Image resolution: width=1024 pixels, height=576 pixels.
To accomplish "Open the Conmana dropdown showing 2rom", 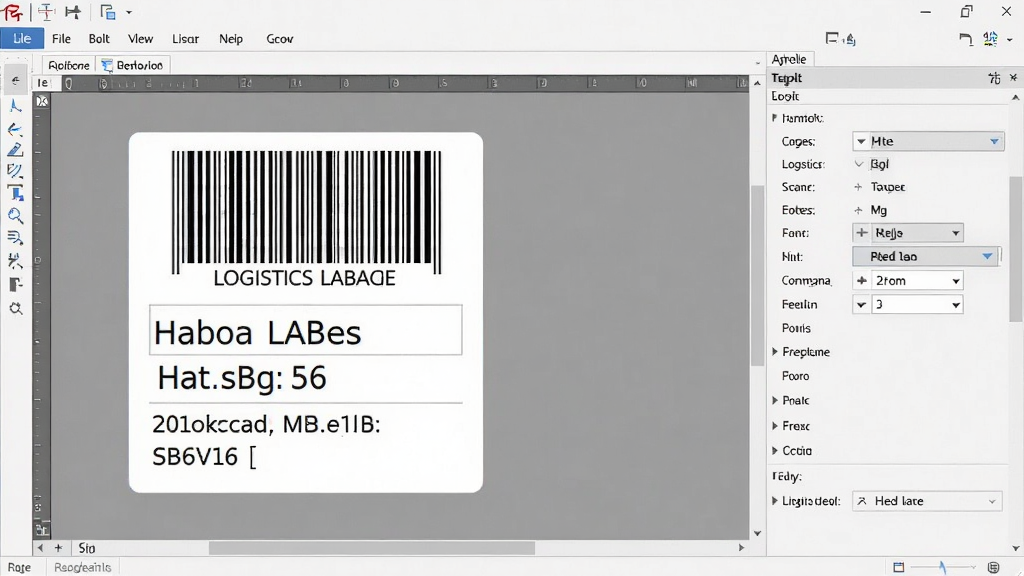I will tap(917, 281).
